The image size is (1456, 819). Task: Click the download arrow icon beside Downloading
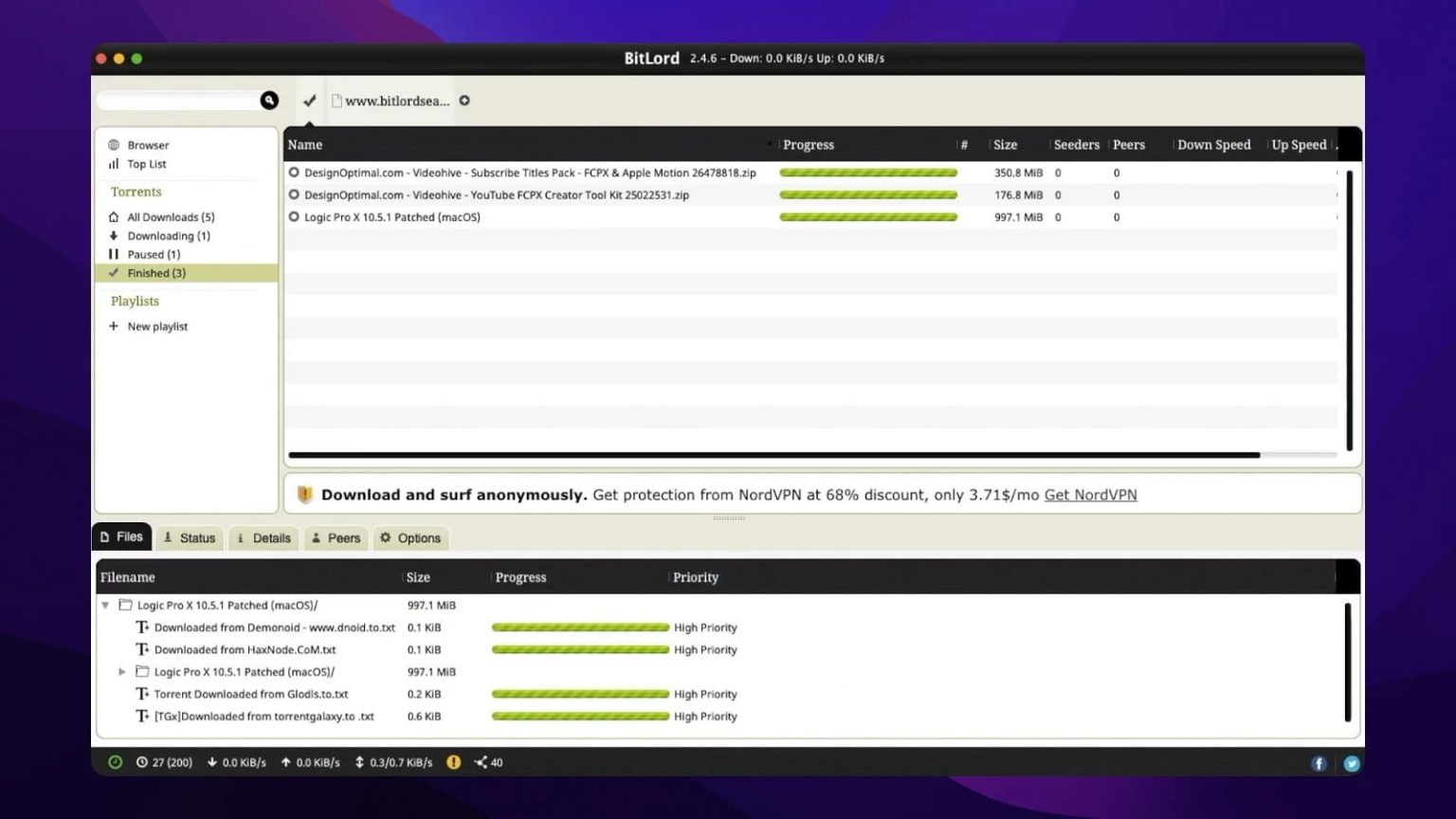click(114, 235)
